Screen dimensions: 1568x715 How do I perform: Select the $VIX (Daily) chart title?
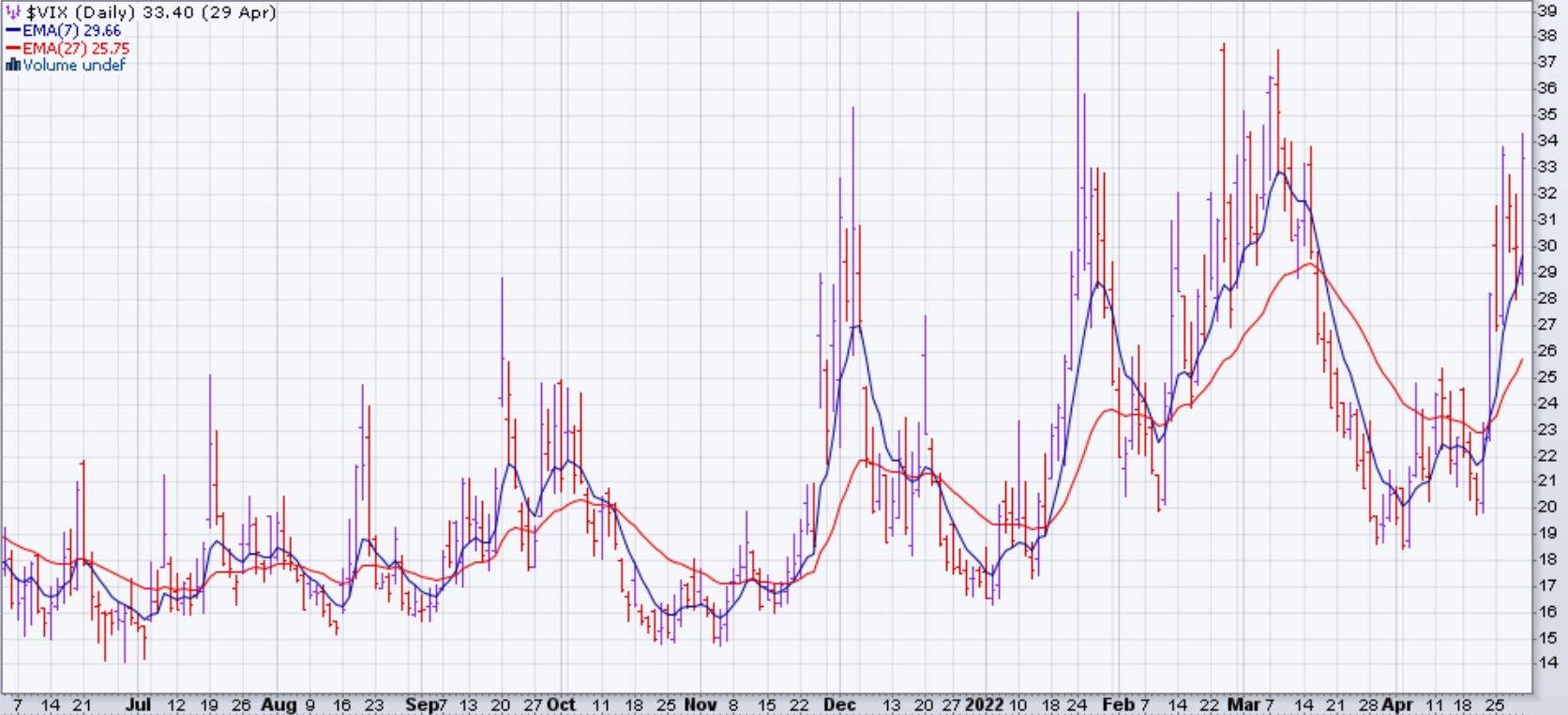click(150, 13)
